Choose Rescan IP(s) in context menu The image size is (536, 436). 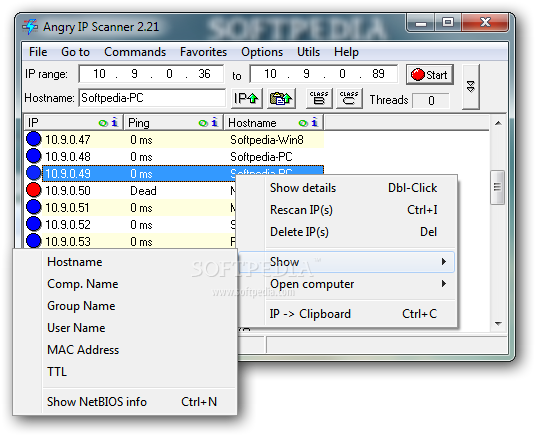346,210
